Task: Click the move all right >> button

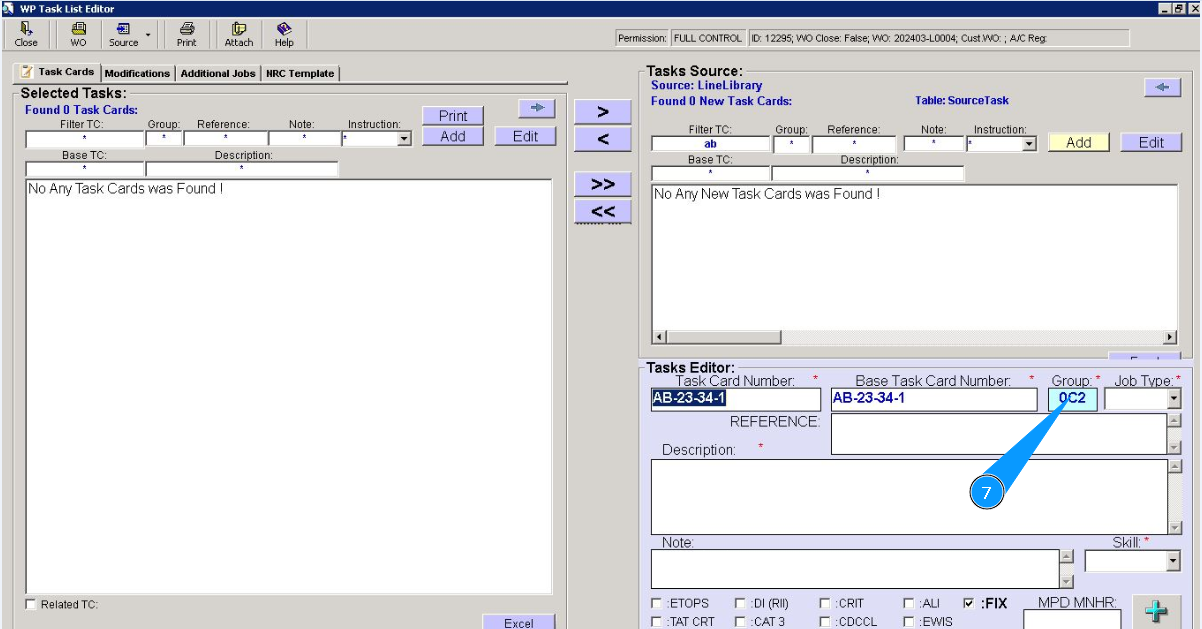Action: click(x=602, y=185)
